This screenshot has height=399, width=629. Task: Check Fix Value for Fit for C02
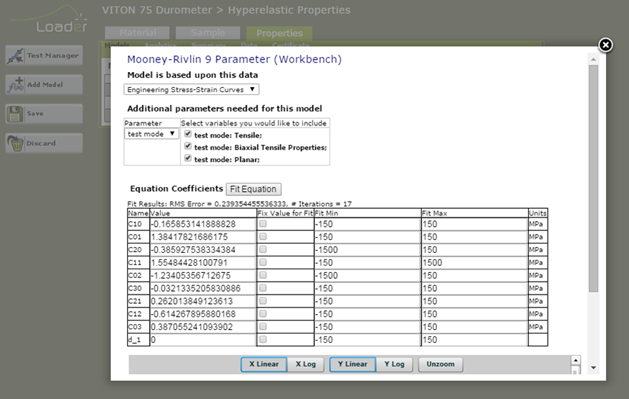(x=263, y=275)
